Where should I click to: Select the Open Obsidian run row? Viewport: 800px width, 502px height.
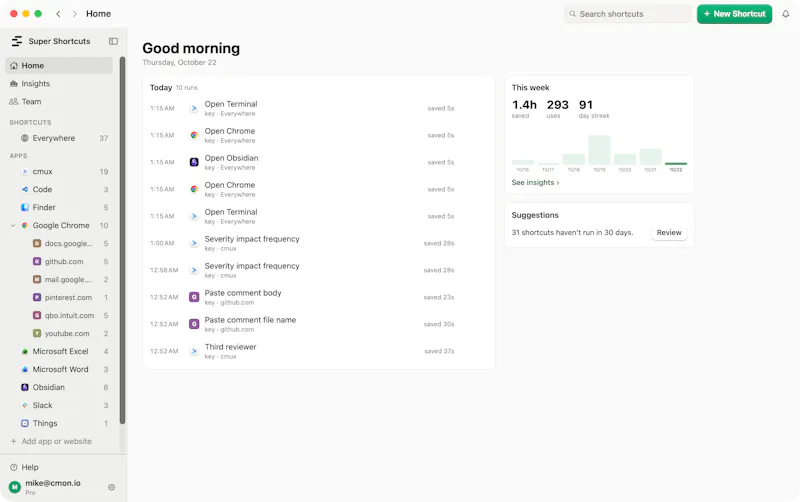pyautogui.click(x=319, y=162)
